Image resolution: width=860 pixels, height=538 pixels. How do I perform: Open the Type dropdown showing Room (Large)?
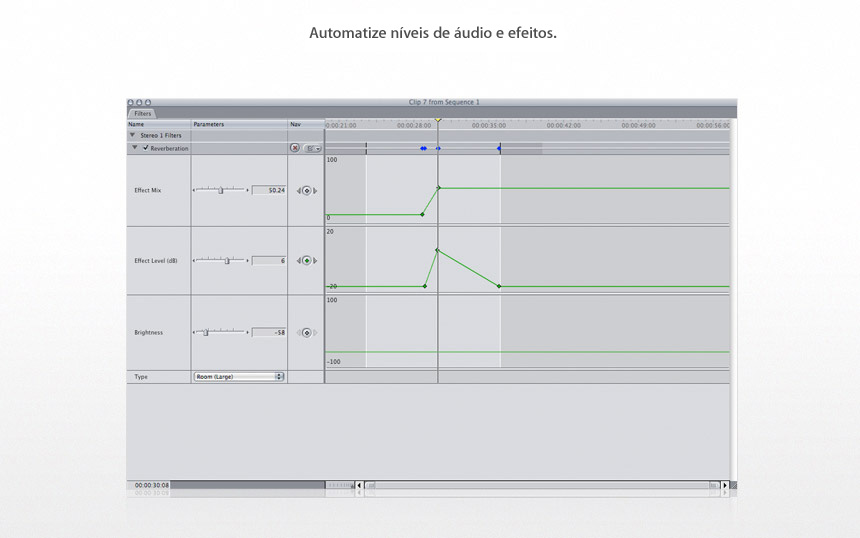[239, 377]
